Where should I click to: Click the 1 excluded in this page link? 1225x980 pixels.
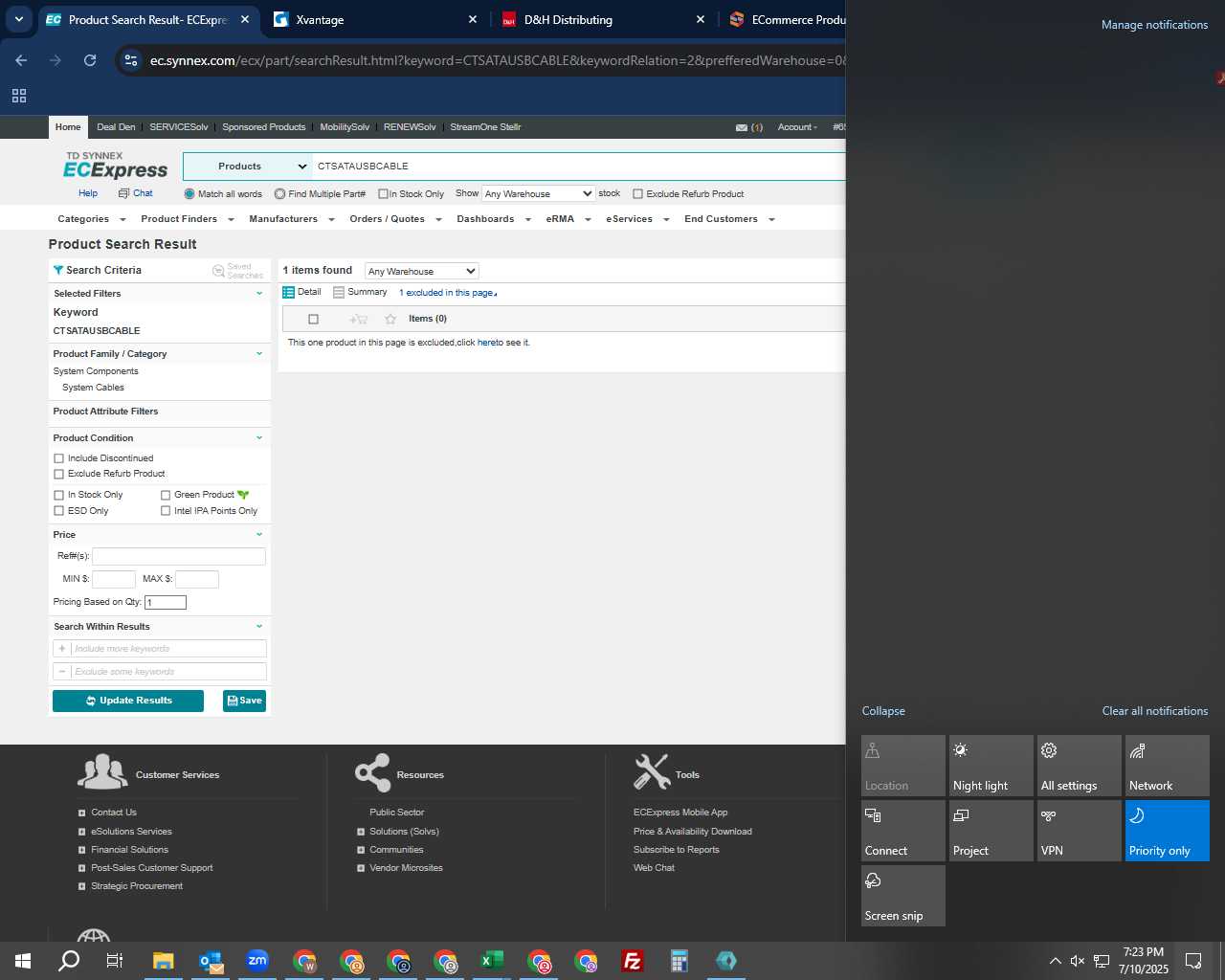(448, 293)
